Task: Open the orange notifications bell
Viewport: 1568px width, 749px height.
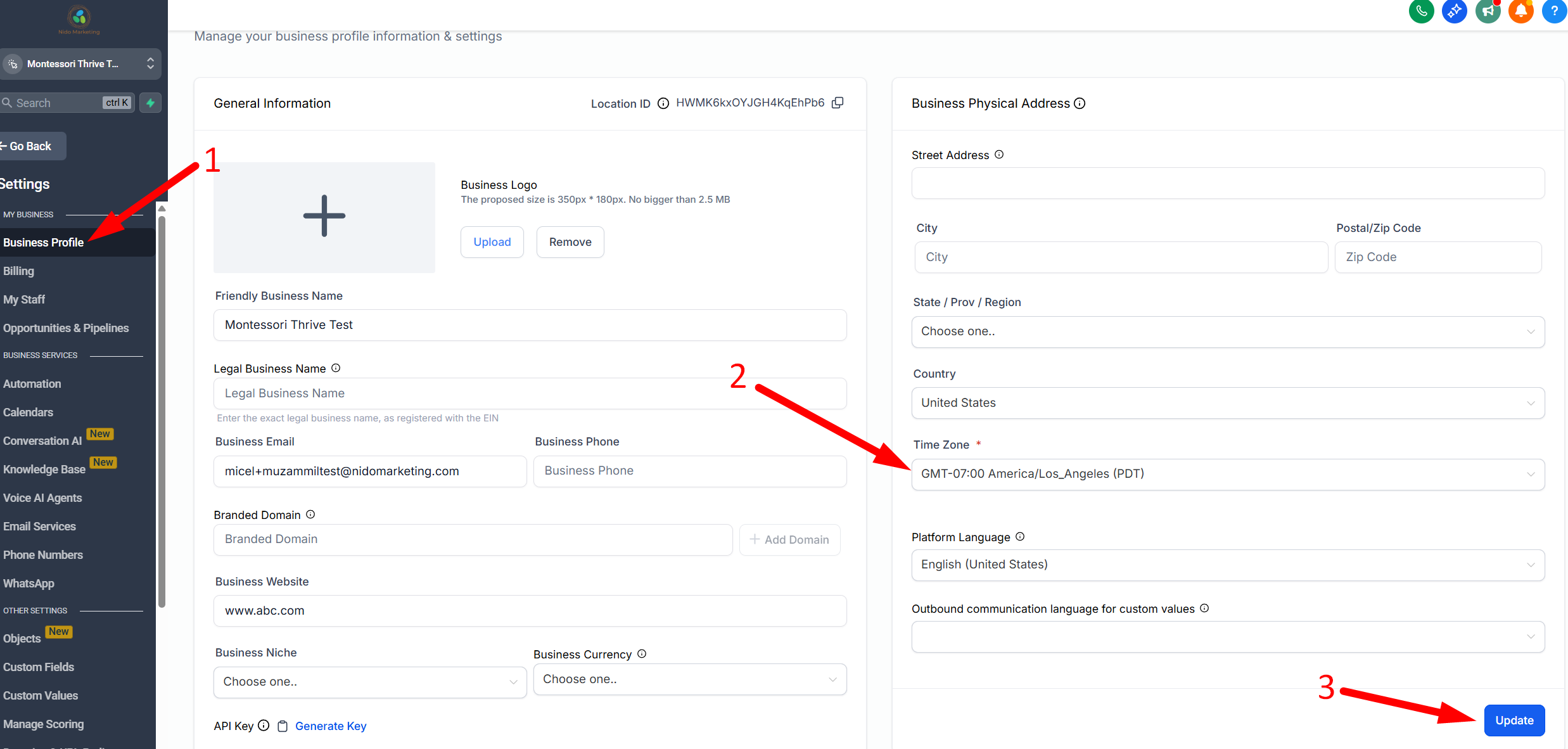Action: click(x=1521, y=11)
